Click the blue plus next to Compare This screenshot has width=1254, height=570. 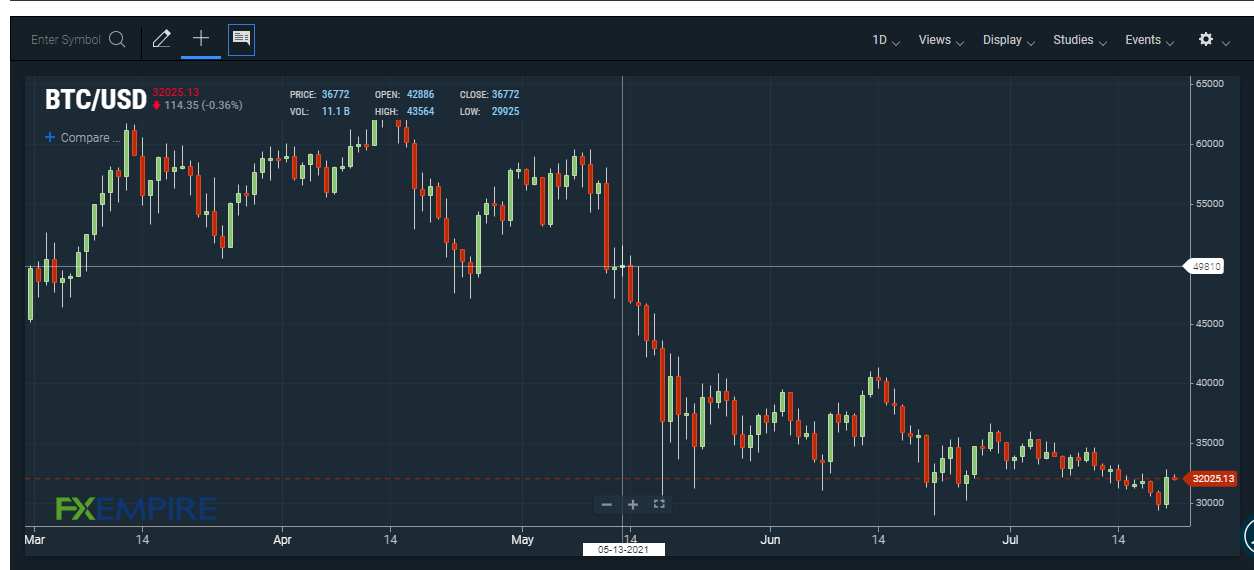(x=50, y=137)
